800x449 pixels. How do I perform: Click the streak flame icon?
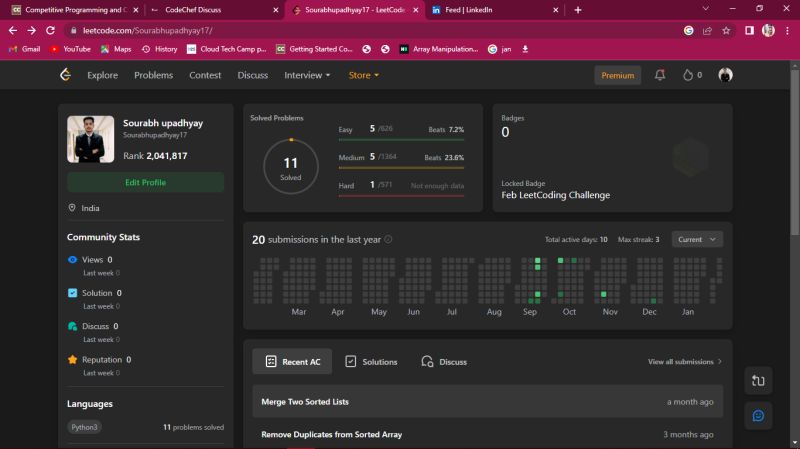tap(688, 75)
